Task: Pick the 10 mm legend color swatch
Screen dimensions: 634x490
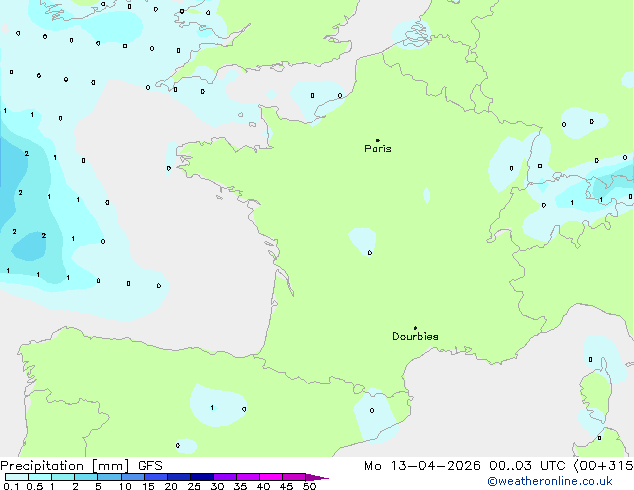Action: (x=132, y=477)
